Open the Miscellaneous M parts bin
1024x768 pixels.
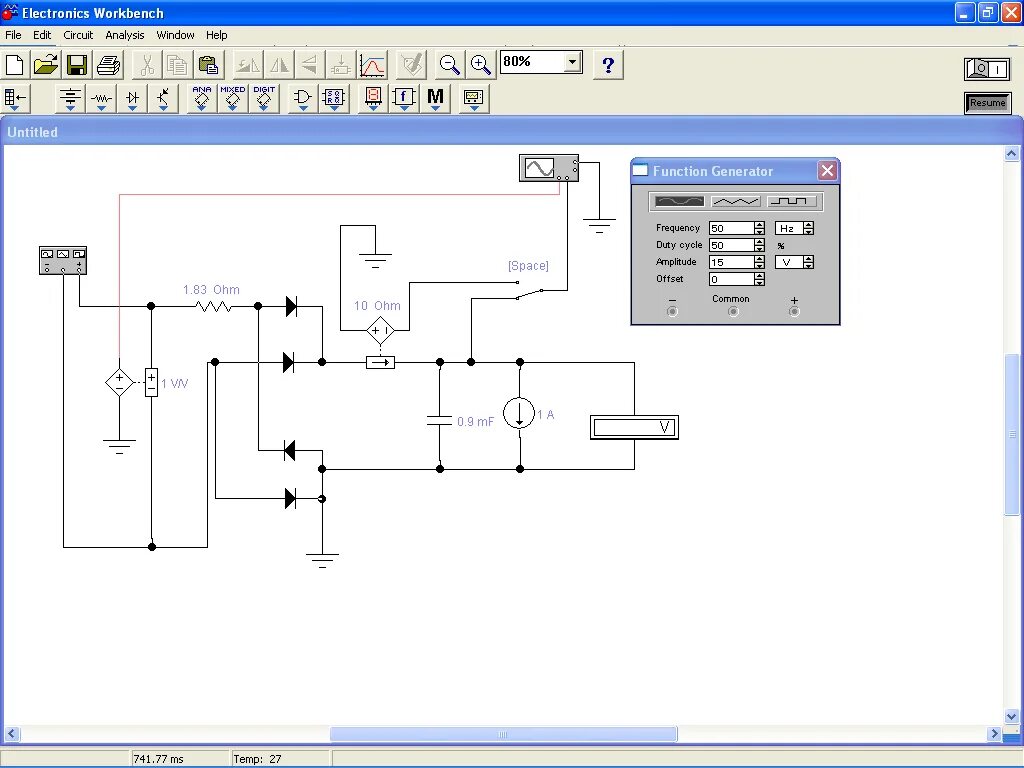pos(435,99)
